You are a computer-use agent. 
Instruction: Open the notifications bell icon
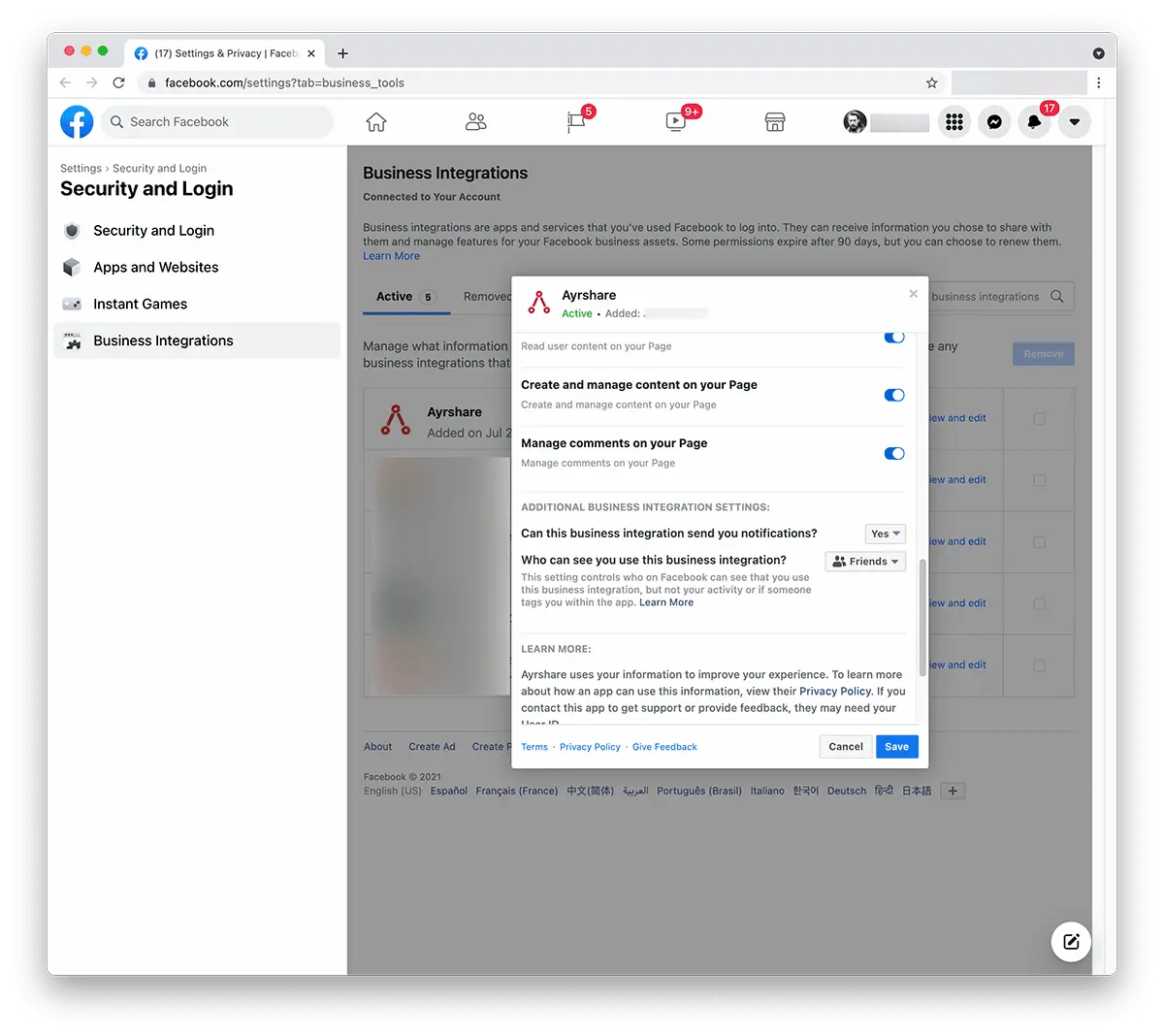click(1034, 122)
